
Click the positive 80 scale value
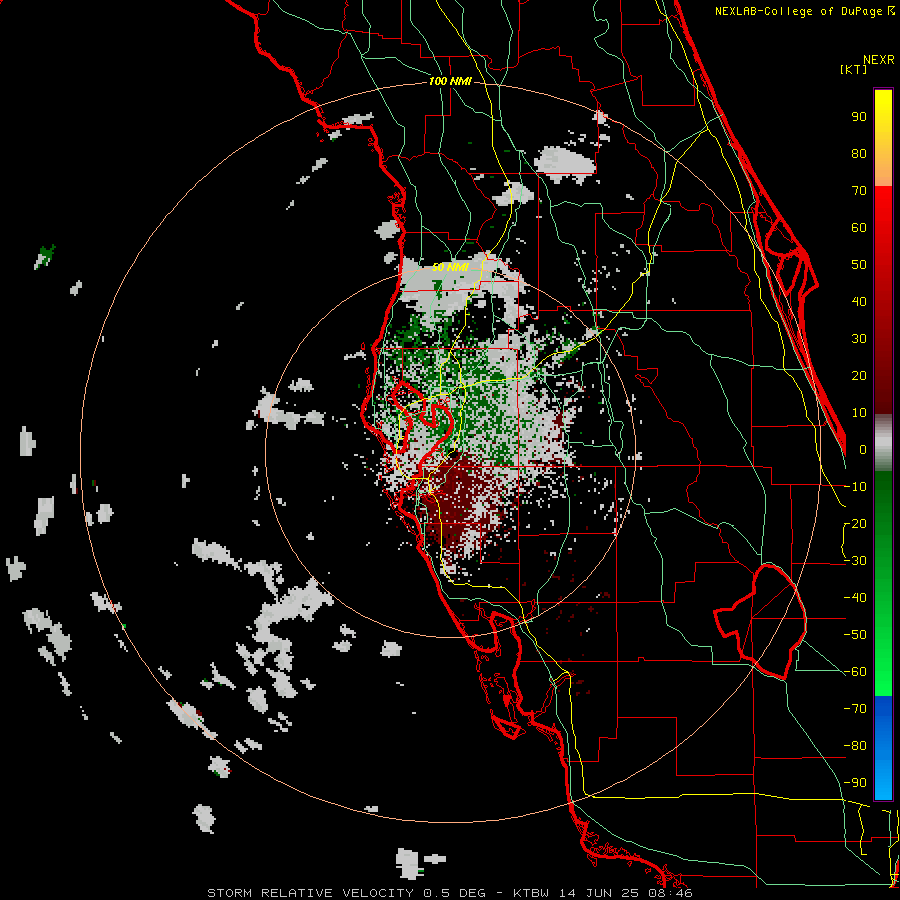click(x=859, y=153)
